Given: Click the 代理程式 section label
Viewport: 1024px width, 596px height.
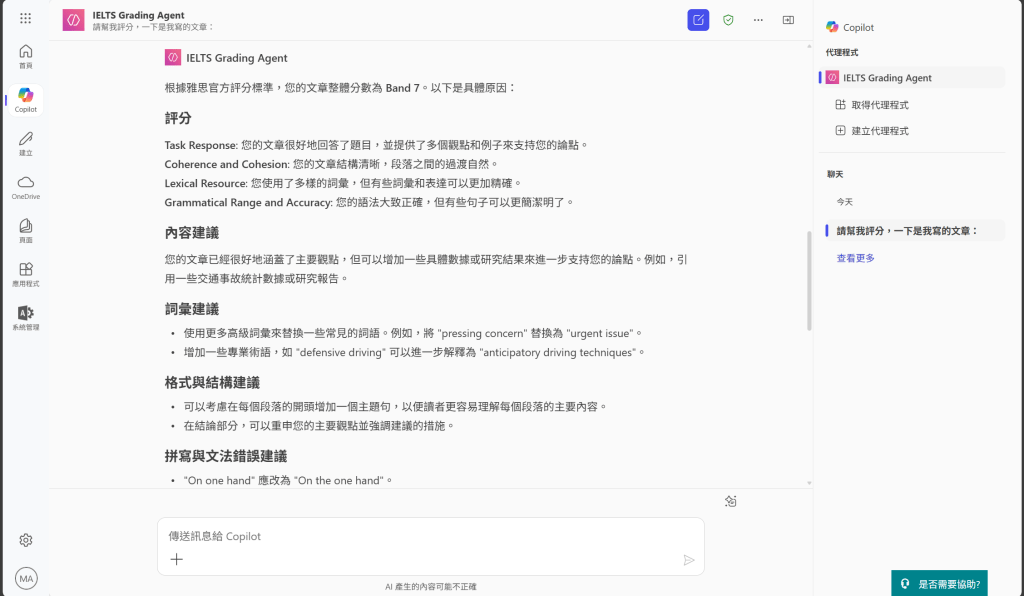Looking at the screenshot, I should [842, 52].
